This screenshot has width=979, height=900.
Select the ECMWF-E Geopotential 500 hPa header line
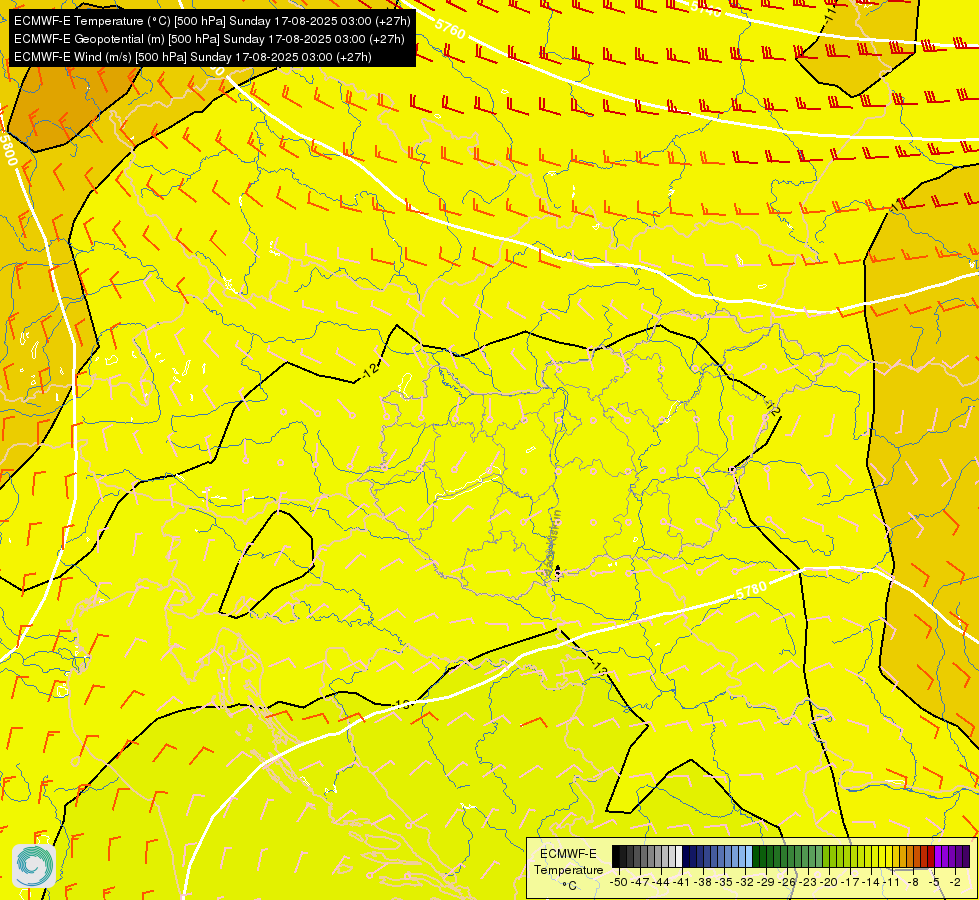pos(209,39)
